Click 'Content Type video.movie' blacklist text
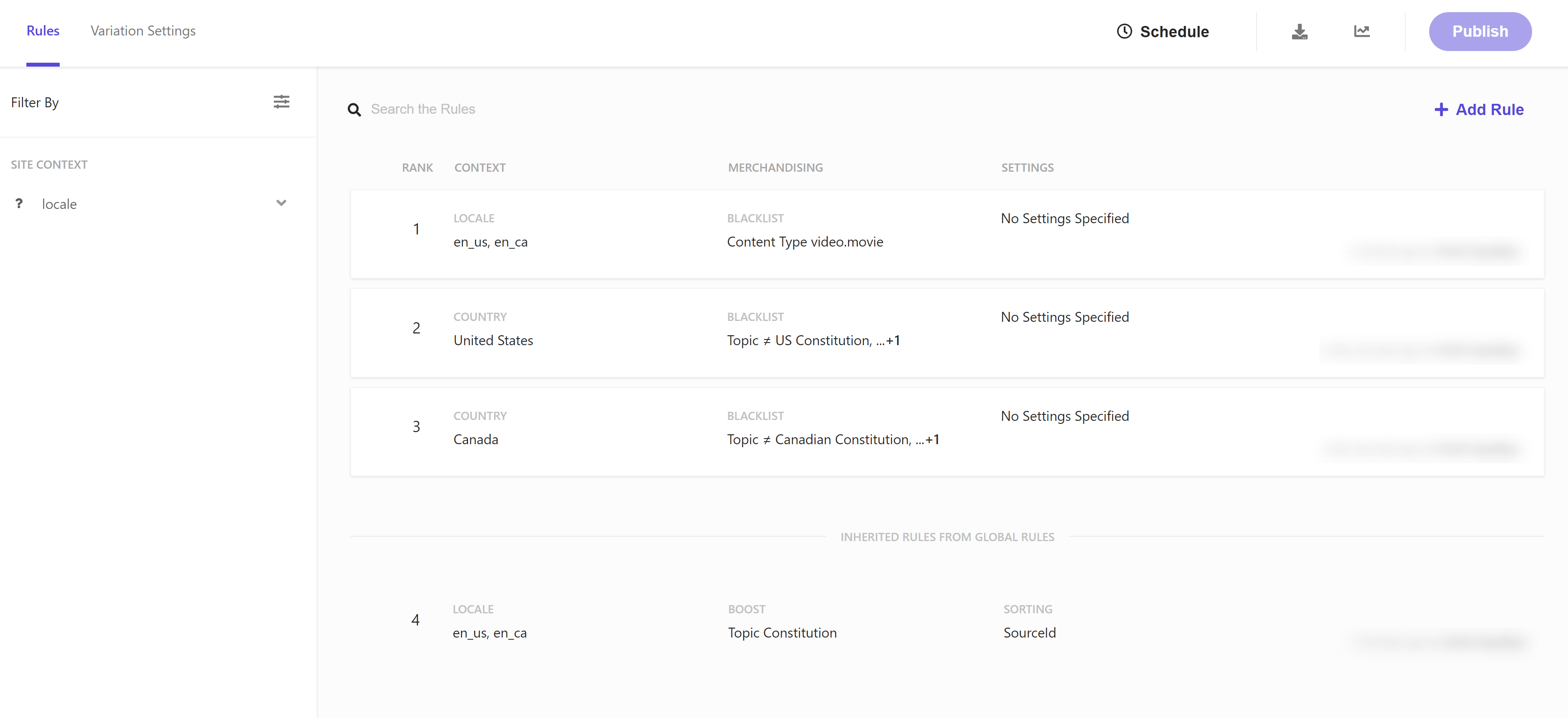 805,242
